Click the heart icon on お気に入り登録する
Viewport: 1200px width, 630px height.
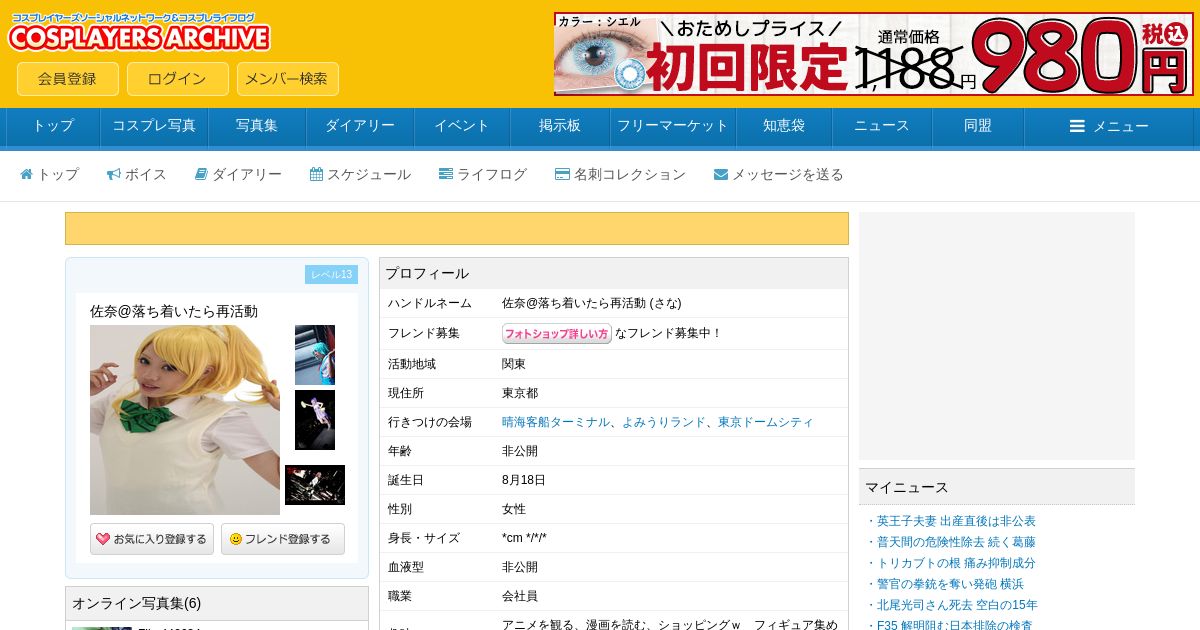(x=103, y=539)
